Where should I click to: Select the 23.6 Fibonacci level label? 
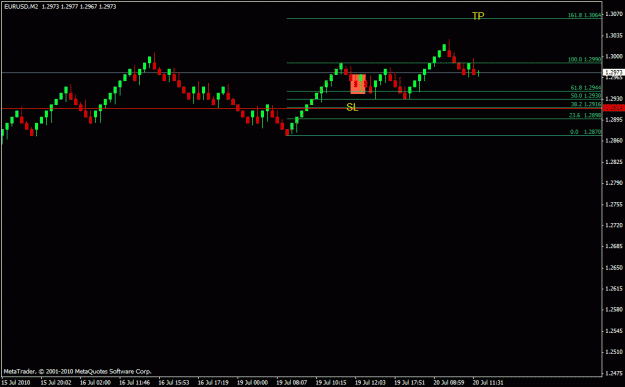(x=585, y=115)
